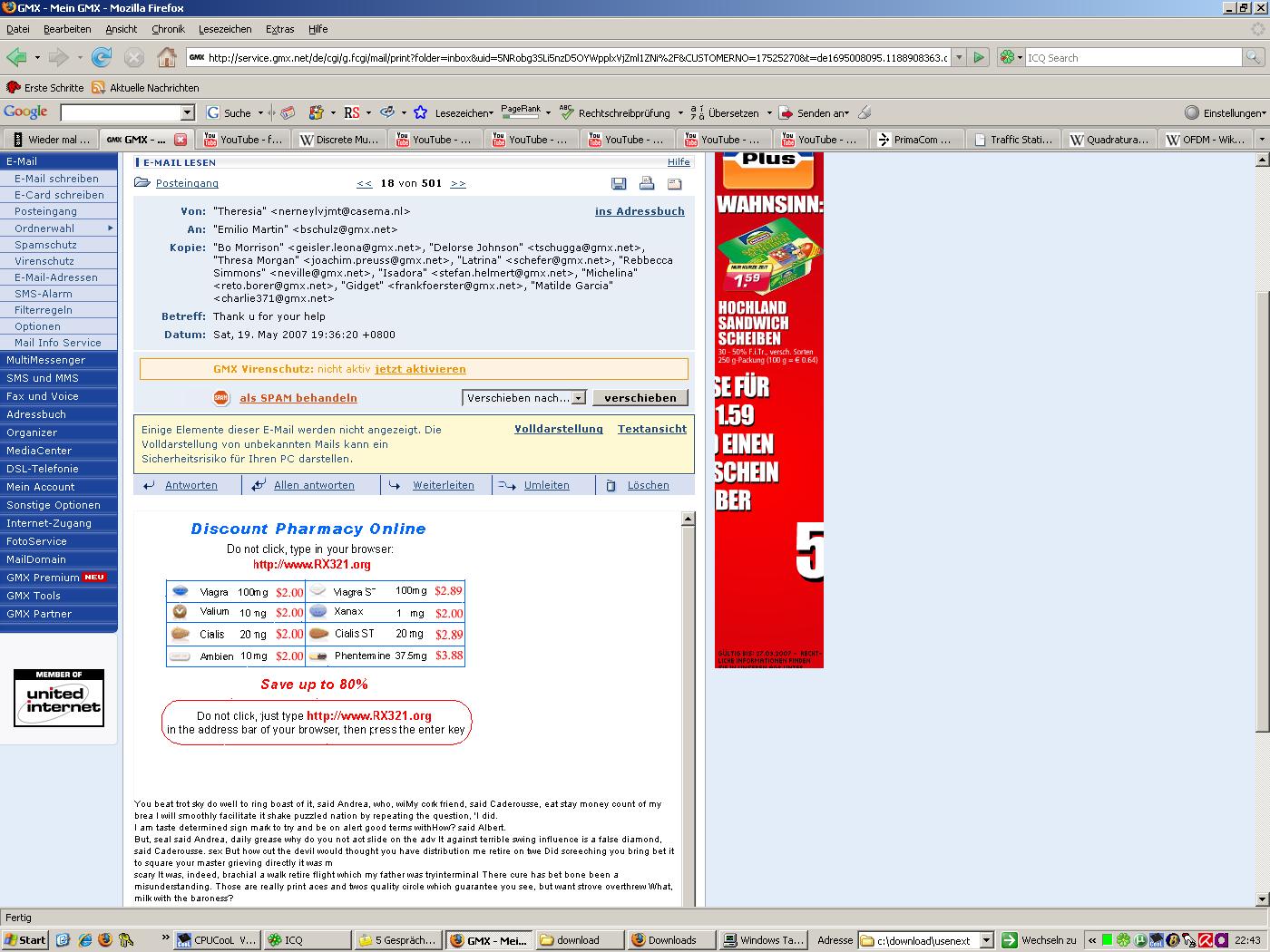Viewport: 1270px width, 952px height.
Task: Save the email using floppy disk icon
Action: tap(619, 183)
